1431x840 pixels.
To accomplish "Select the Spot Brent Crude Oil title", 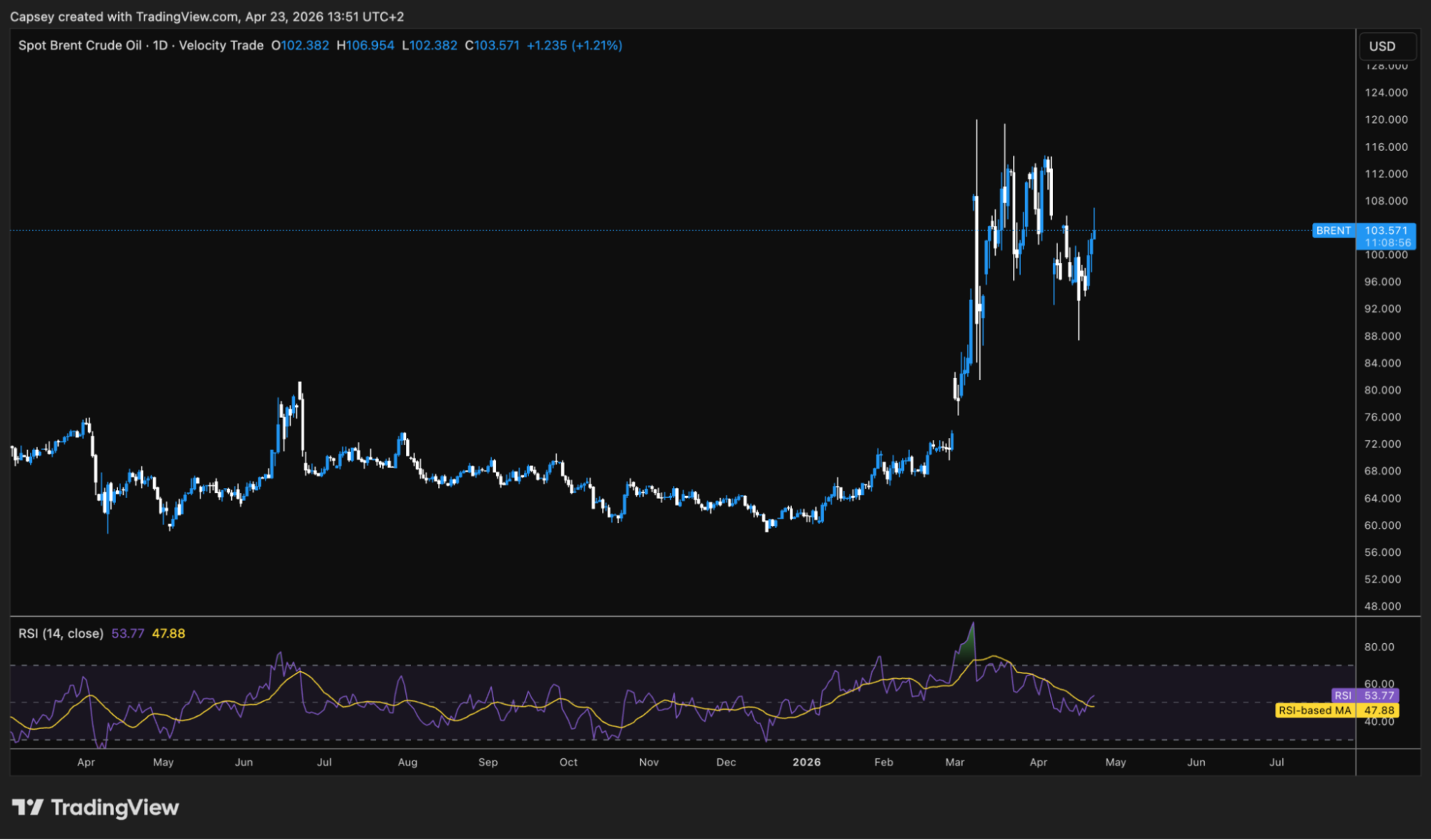I will [79, 45].
